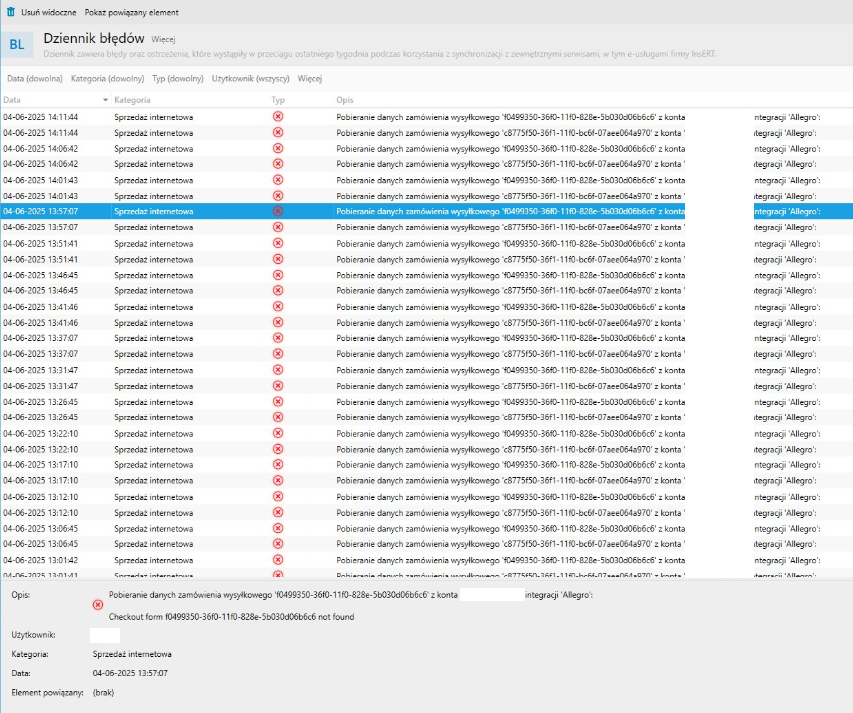Open Więcej next to the Dziennik błędów title

coord(163,39)
